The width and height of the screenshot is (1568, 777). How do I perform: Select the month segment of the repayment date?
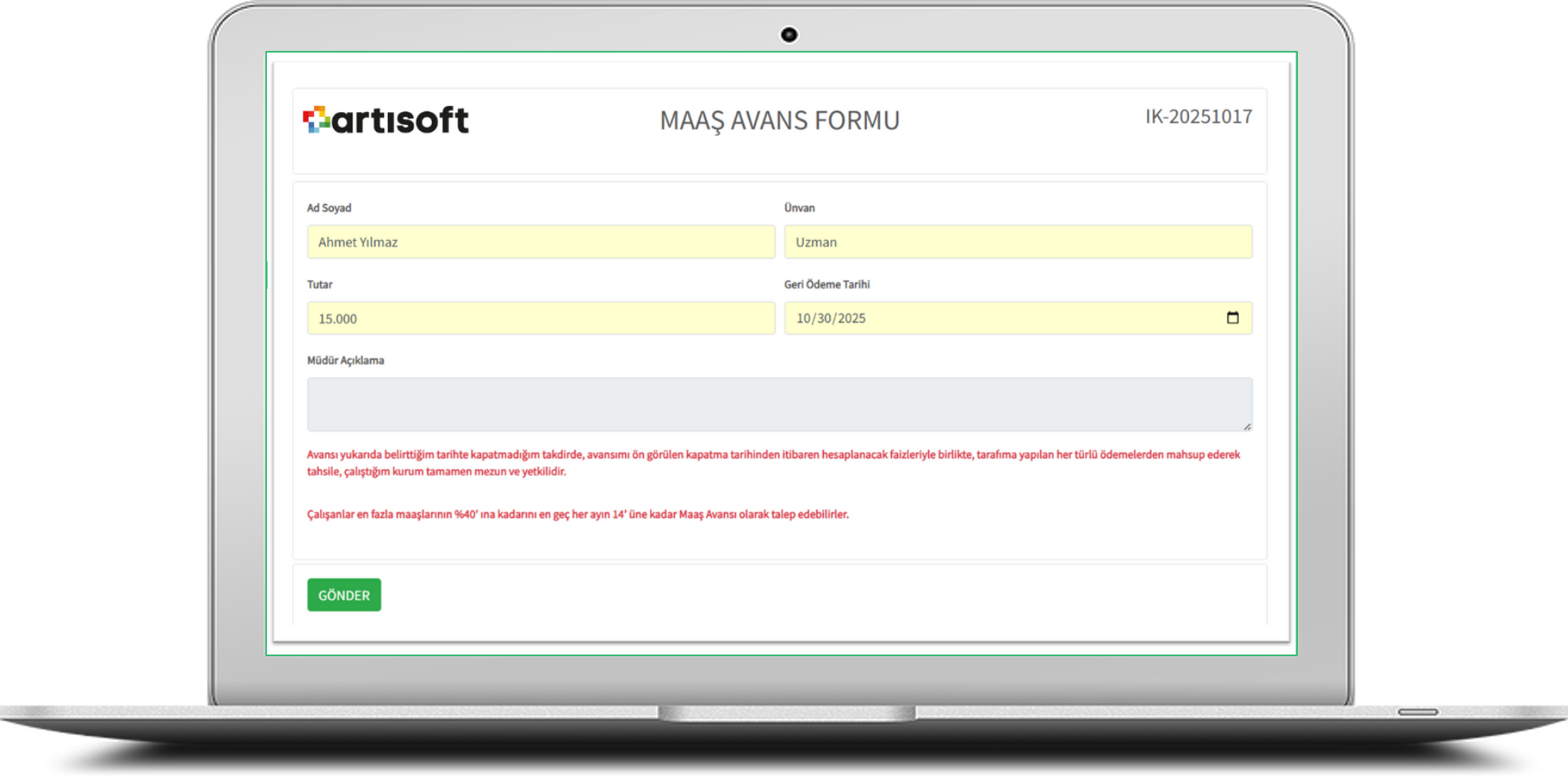(x=803, y=319)
